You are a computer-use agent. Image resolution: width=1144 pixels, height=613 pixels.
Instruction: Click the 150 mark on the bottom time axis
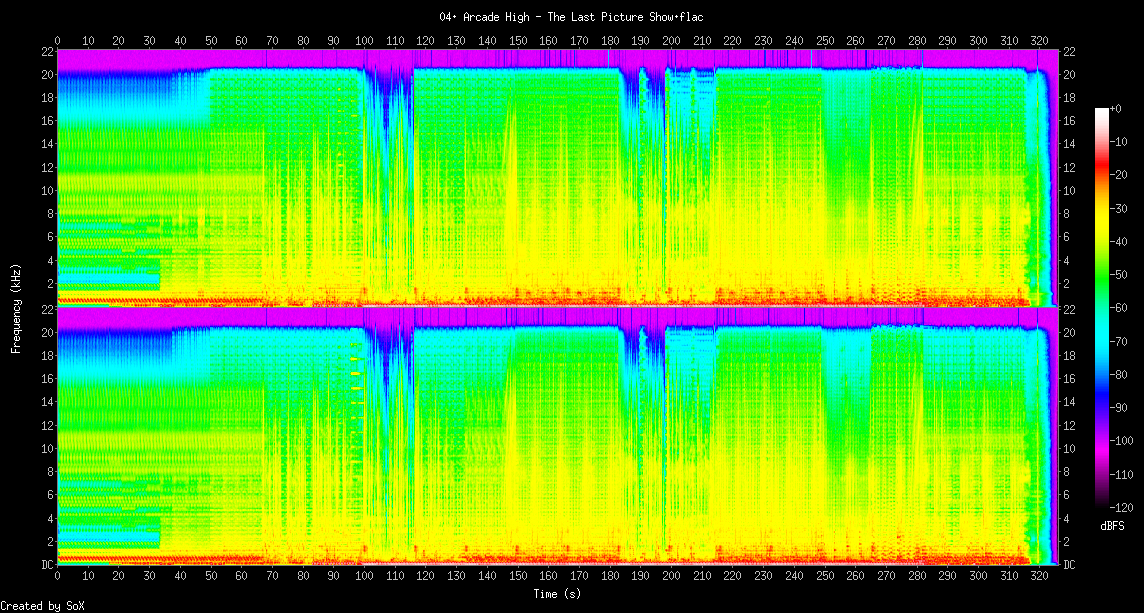click(x=517, y=577)
